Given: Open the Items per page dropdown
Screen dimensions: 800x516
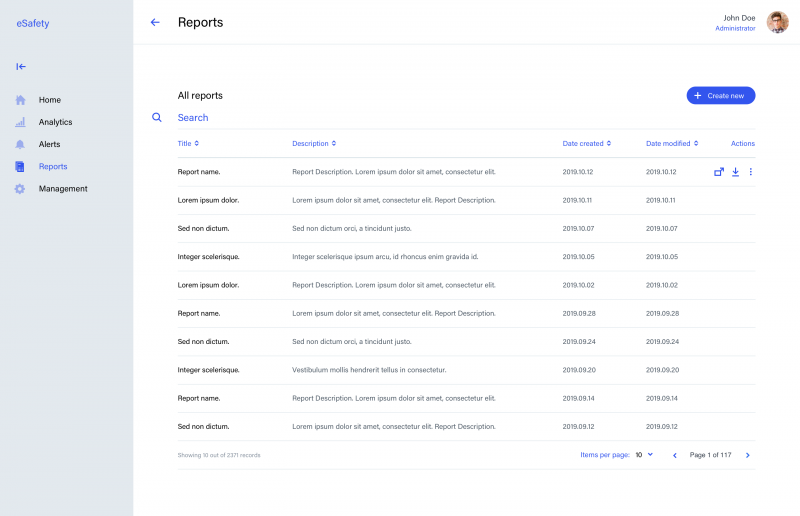Looking at the screenshot, I should pyautogui.click(x=644, y=455).
